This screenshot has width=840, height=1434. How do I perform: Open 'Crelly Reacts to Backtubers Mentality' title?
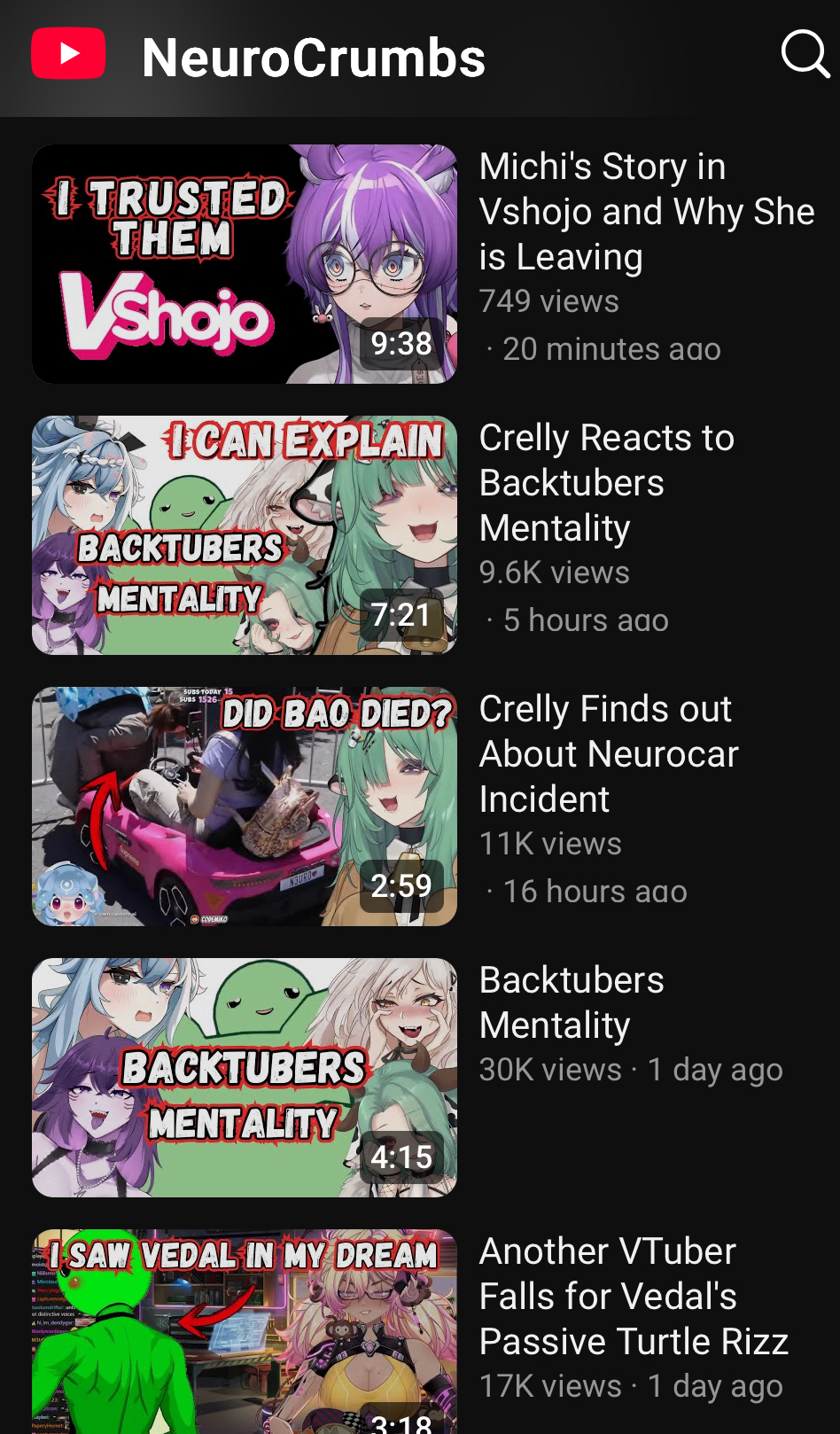(607, 483)
